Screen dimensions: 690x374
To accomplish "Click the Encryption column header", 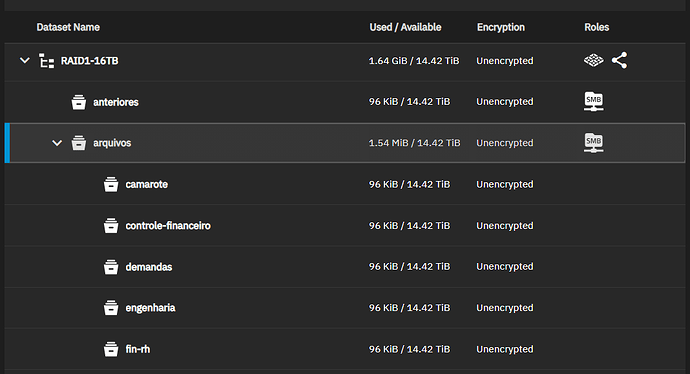I will click(501, 27).
